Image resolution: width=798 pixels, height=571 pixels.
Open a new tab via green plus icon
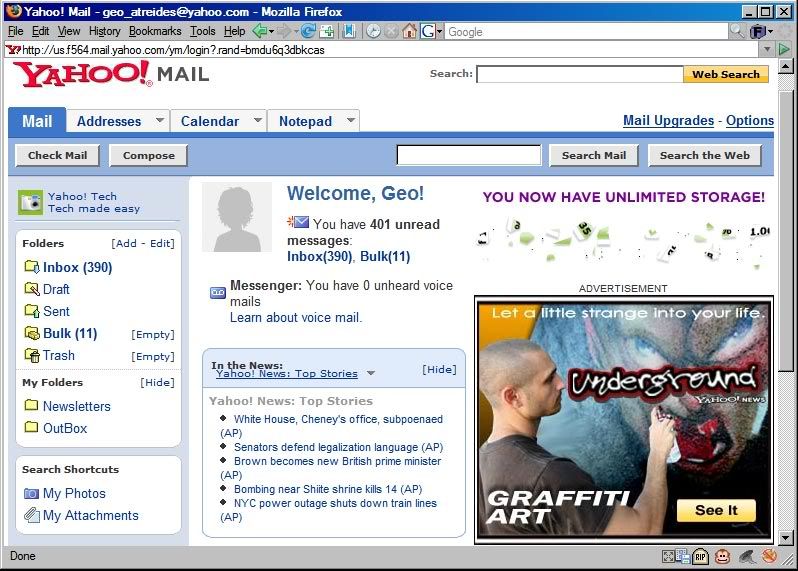pos(327,32)
